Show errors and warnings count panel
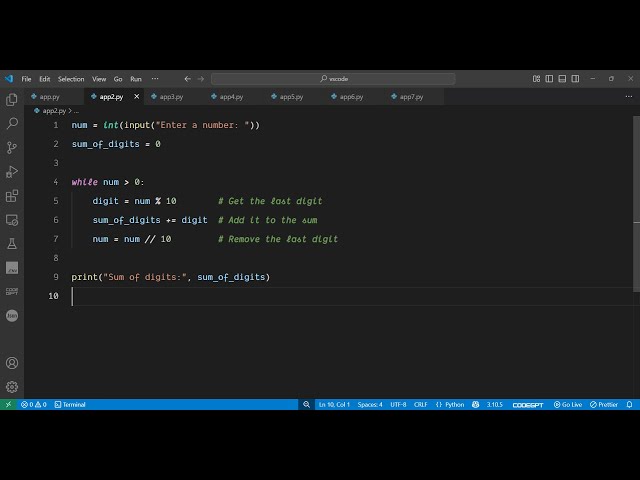Image resolution: width=640 pixels, height=480 pixels. tap(33, 404)
